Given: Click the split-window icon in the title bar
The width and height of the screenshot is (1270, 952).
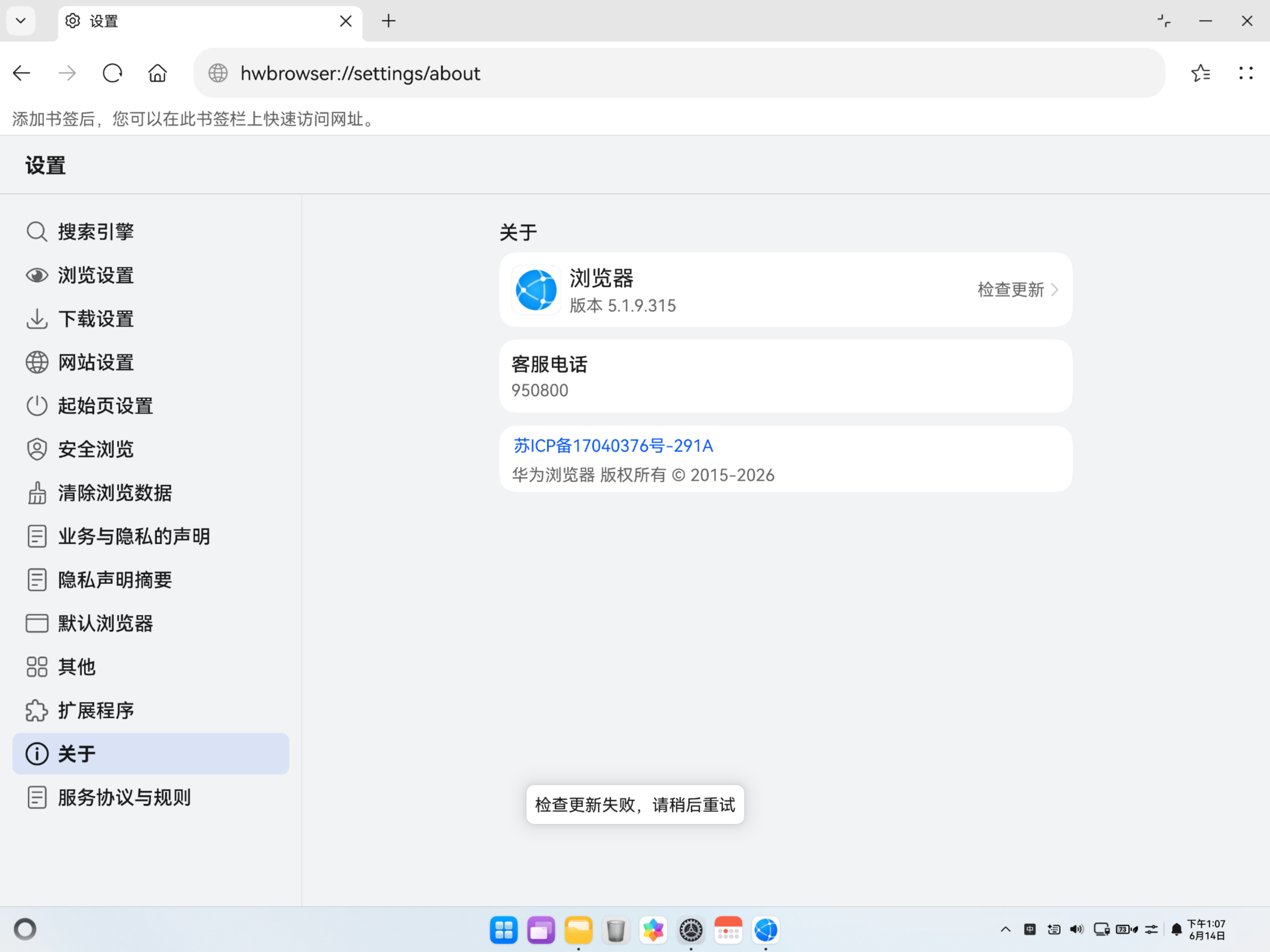Looking at the screenshot, I should coord(1164,21).
